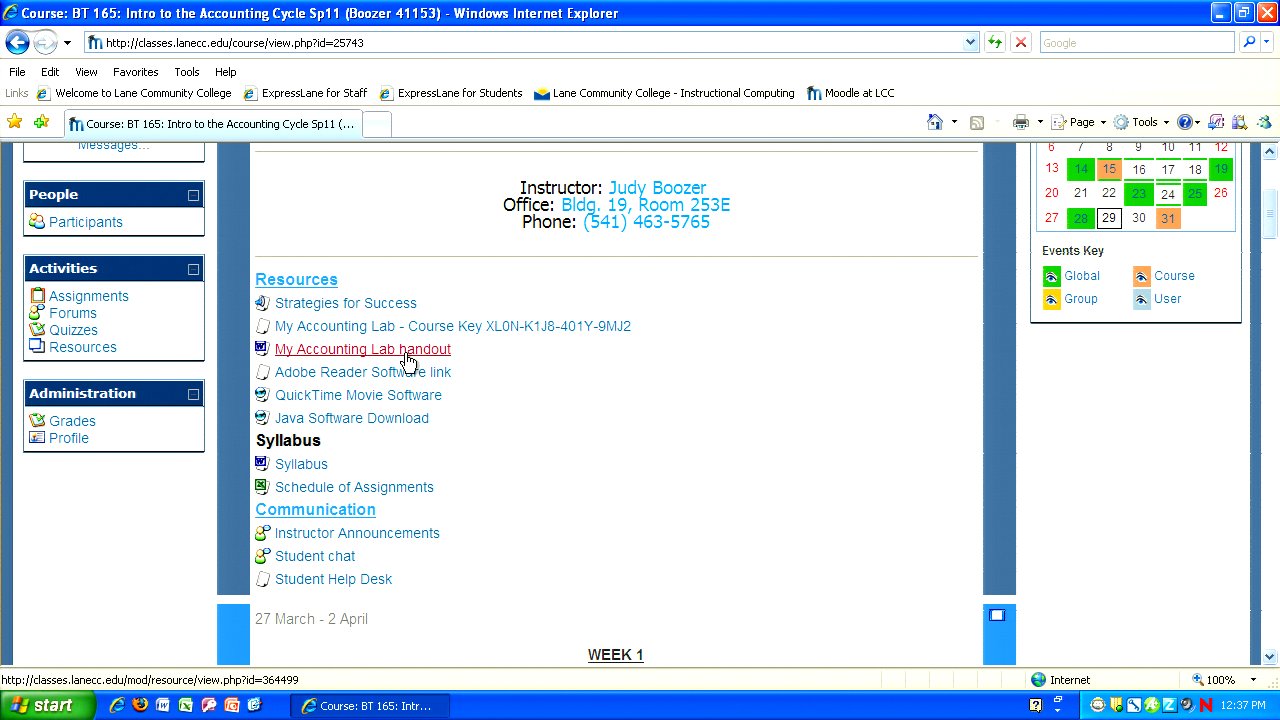1280x720 pixels.
Task: Open the Student Help Desk link
Action: click(x=333, y=579)
